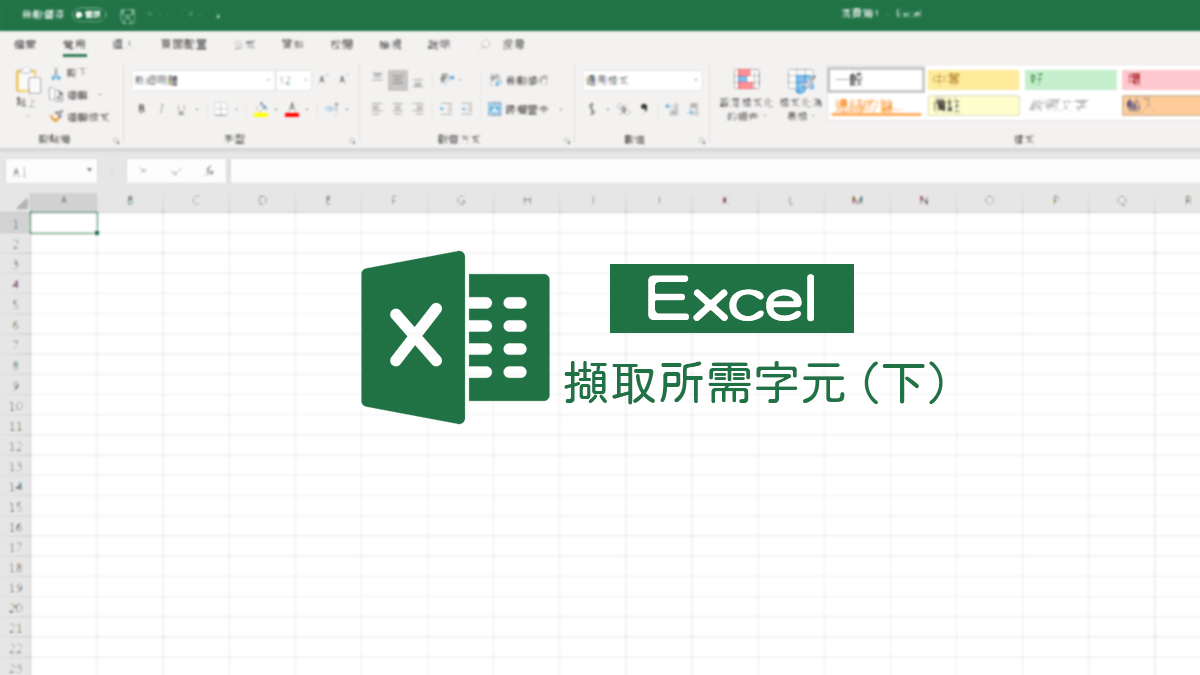Image resolution: width=1200 pixels, height=675 pixels.
Task: Apply the percentage style icon
Action: [x=622, y=108]
